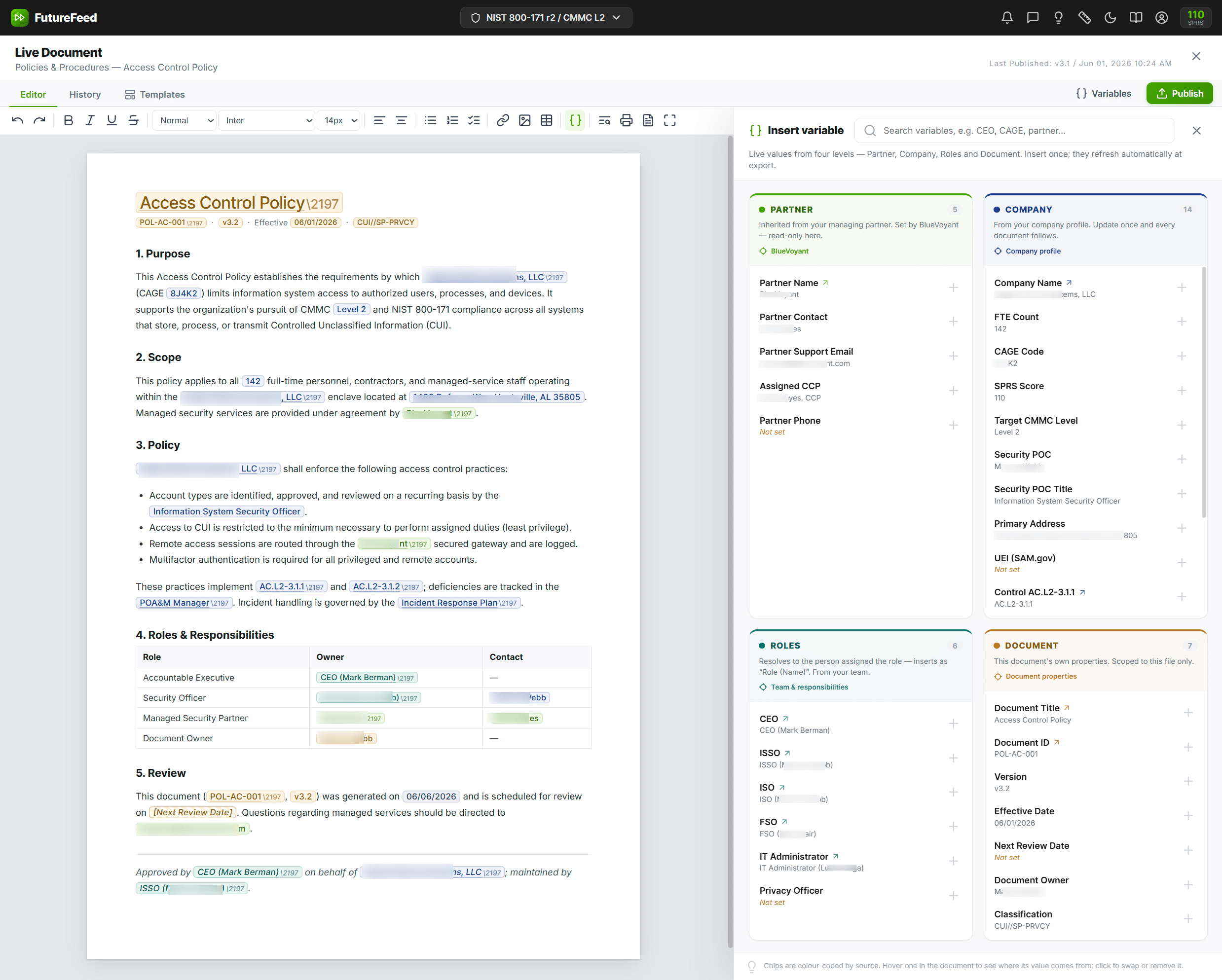
Task: Click the POA&M Manager chip
Action: tap(184, 603)
